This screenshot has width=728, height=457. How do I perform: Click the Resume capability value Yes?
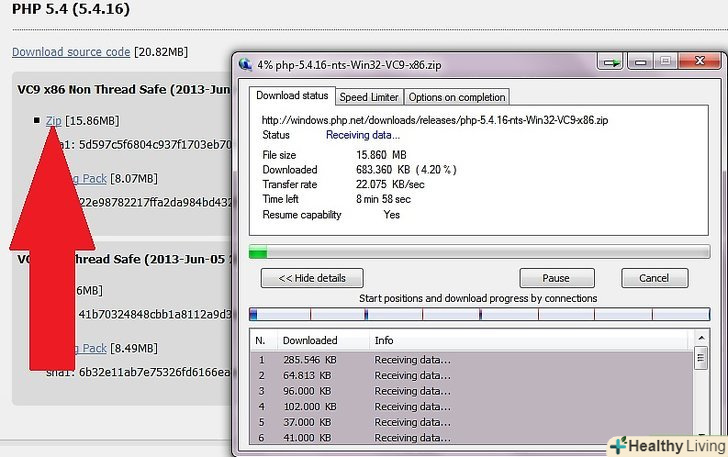click(x=391, y=215)
